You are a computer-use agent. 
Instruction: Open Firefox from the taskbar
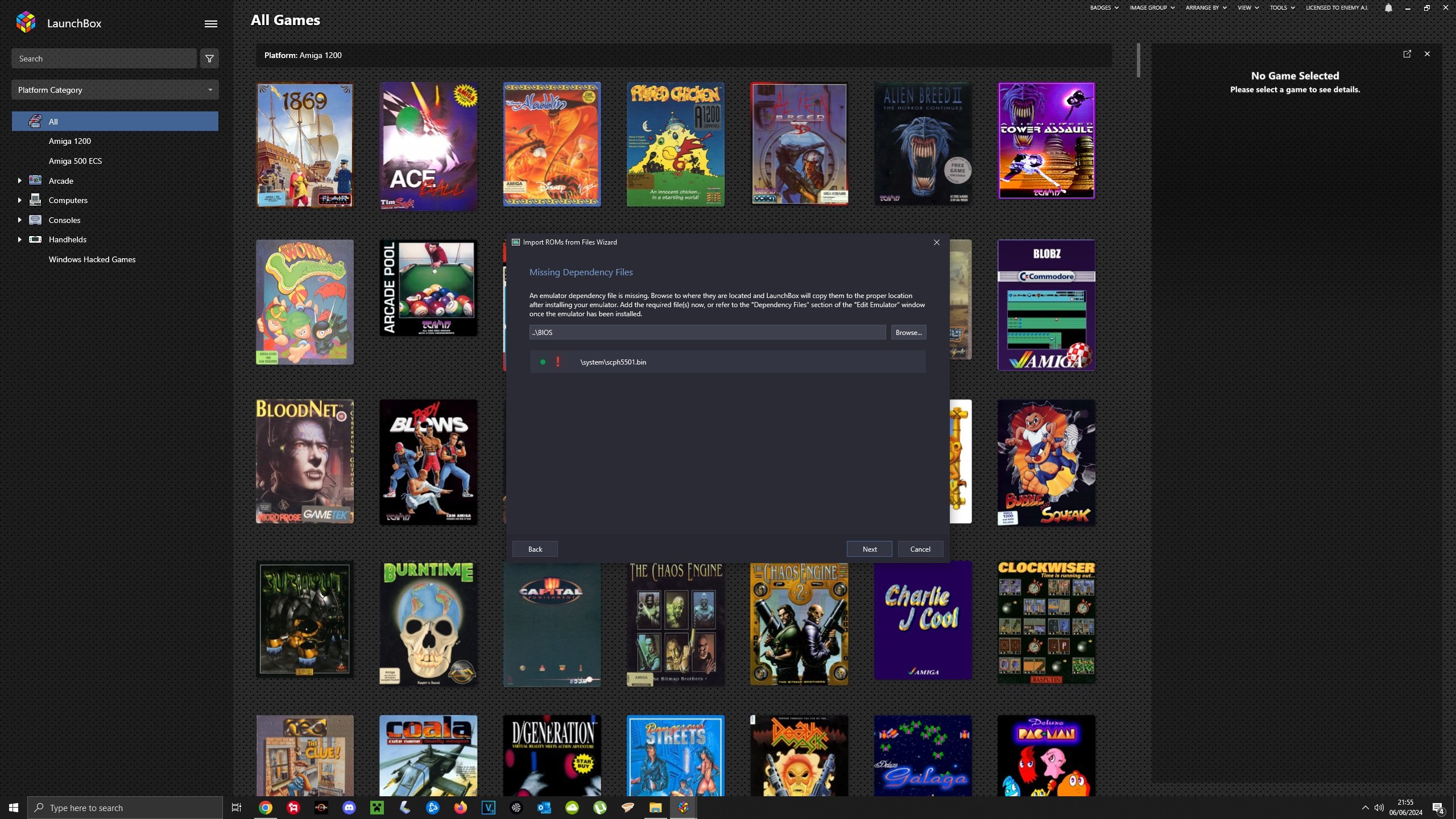pyautogui.click(x=461, y=808)
